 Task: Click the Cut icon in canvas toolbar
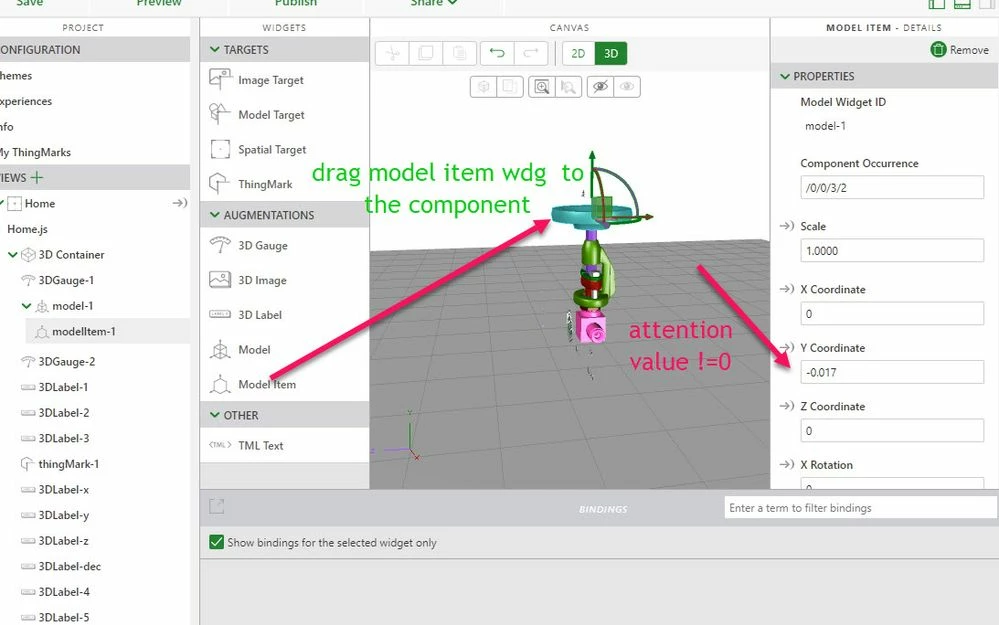point(392,54)
